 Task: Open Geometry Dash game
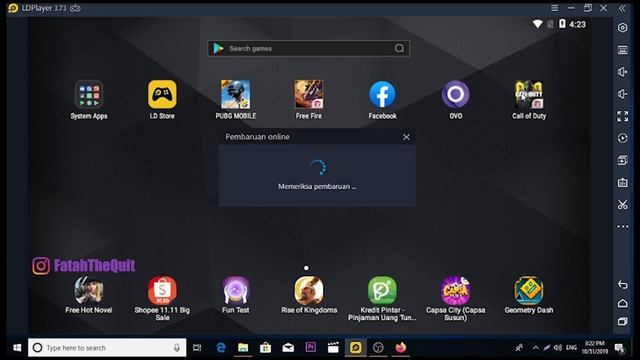(x=529, y=290)
